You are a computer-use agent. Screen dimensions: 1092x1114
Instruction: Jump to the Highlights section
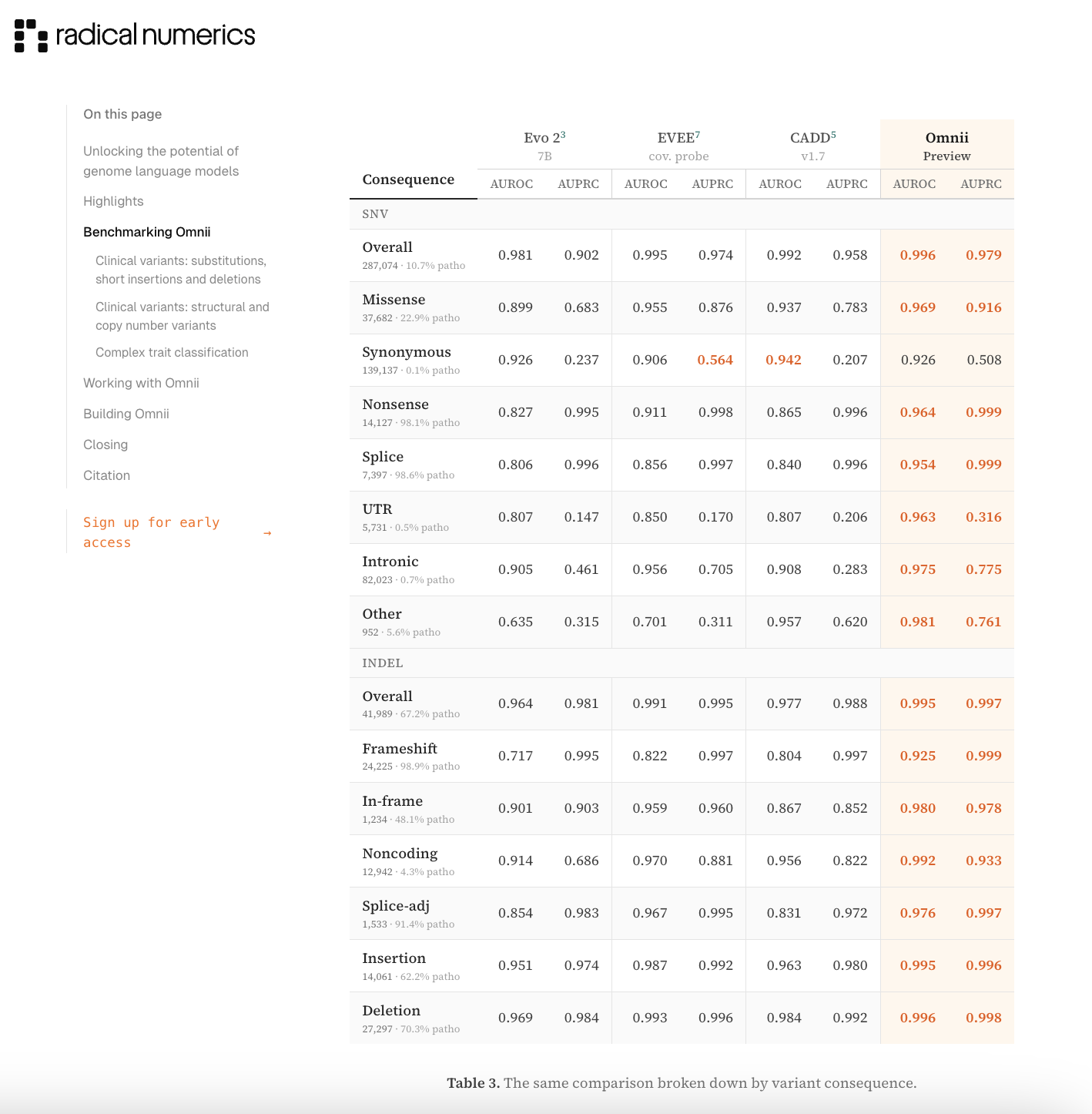pyautogui.click(x=113, y=201)
